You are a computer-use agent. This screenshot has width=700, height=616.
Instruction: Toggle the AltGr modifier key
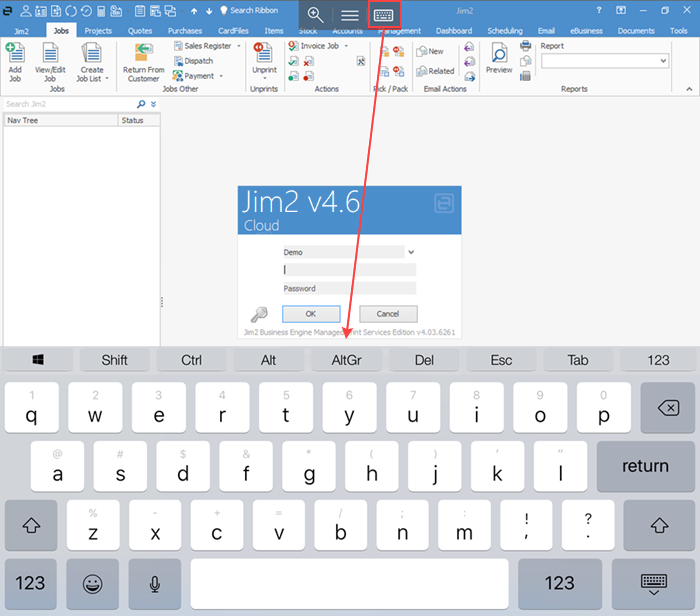[x=346, y=360]
